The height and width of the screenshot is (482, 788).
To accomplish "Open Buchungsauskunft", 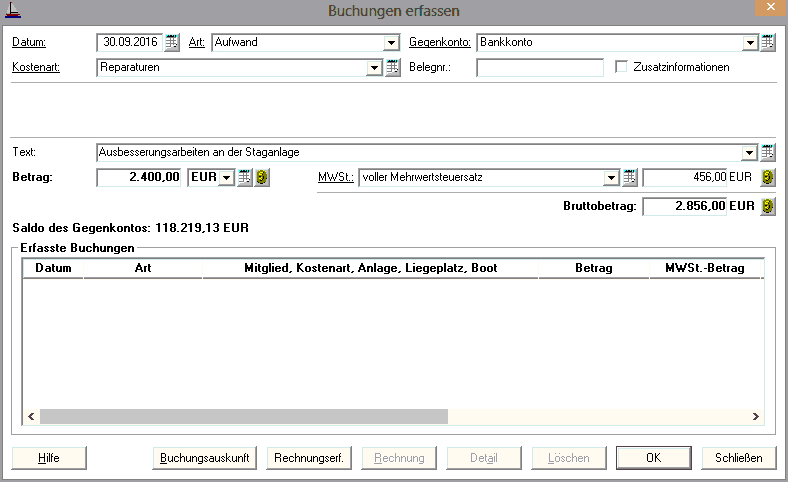I will pyautogui.click(x=205, y=458).
